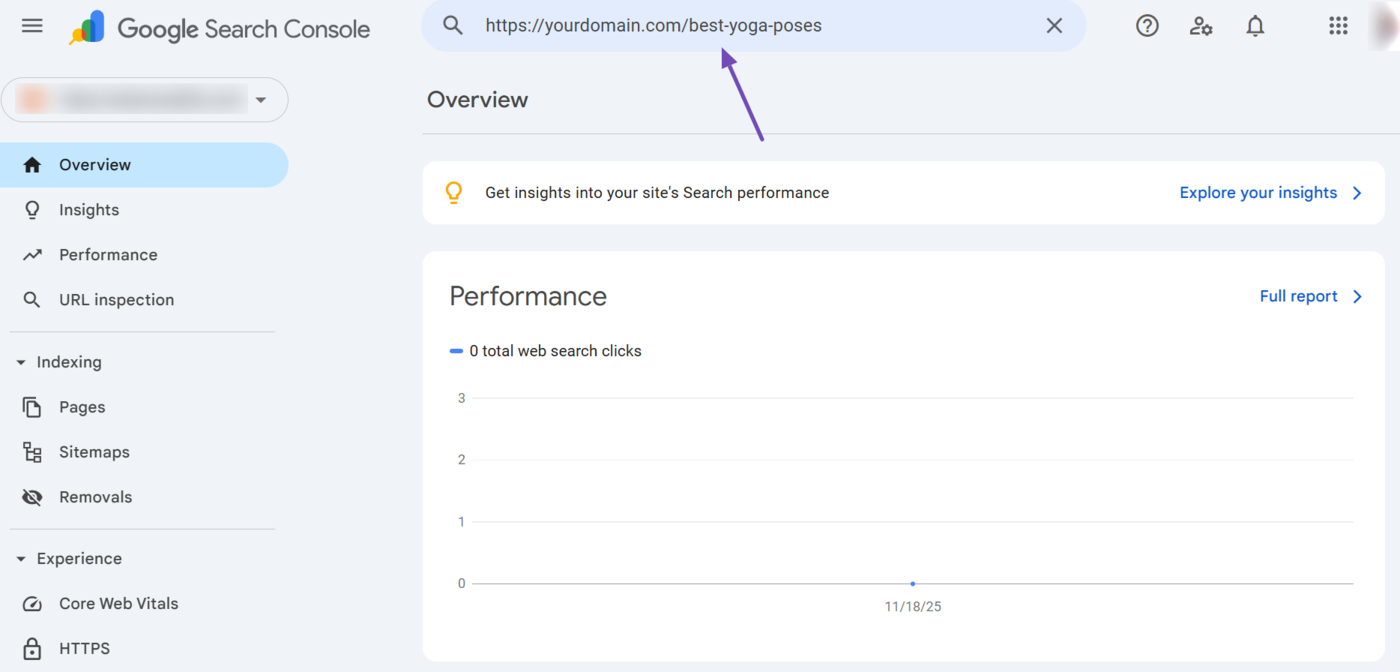Switch to the Overview view in sidebar
The width and height of the screenshot is (1400, 672).
point(95,164)
